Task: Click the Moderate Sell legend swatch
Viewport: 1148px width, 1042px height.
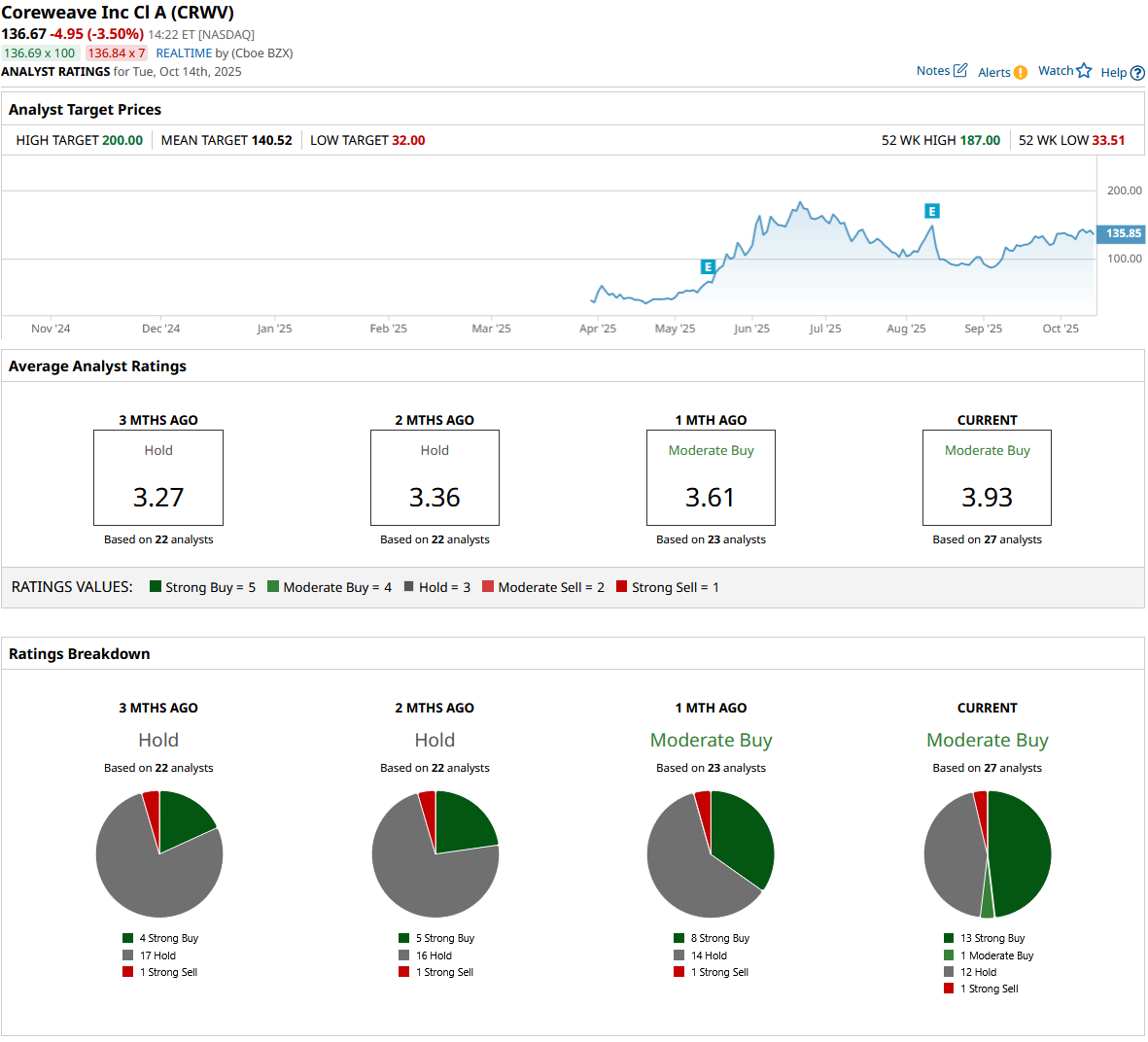Action: (488, 586)
